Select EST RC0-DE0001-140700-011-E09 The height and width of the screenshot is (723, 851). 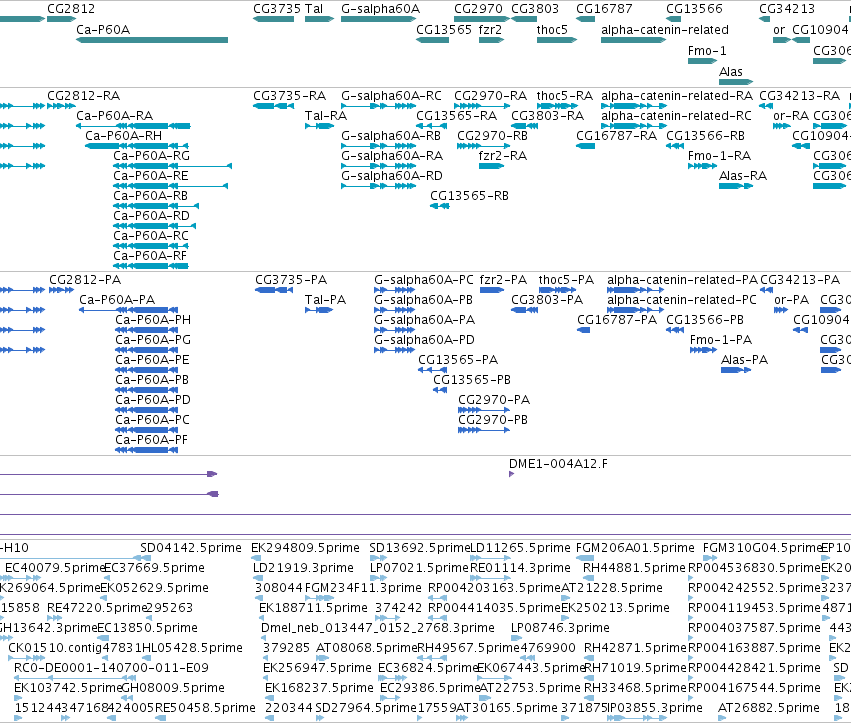pos(111,668)
